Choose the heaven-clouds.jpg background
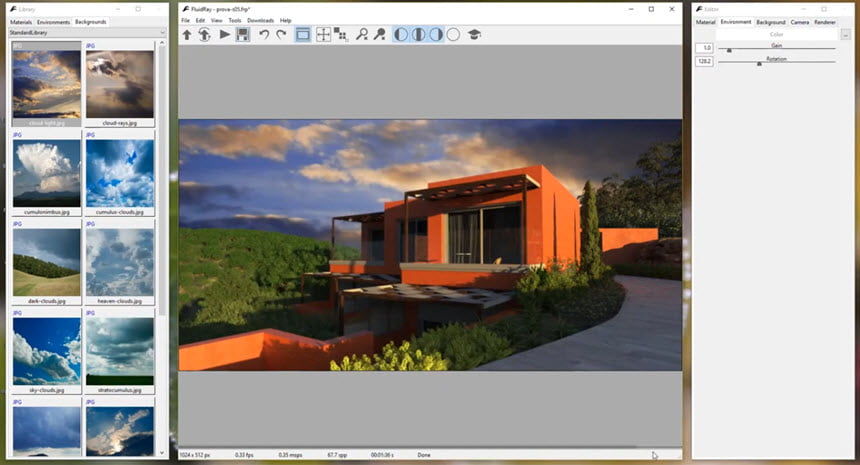The width and height of the screenshot is (860, 465). (x=120, y=263)
